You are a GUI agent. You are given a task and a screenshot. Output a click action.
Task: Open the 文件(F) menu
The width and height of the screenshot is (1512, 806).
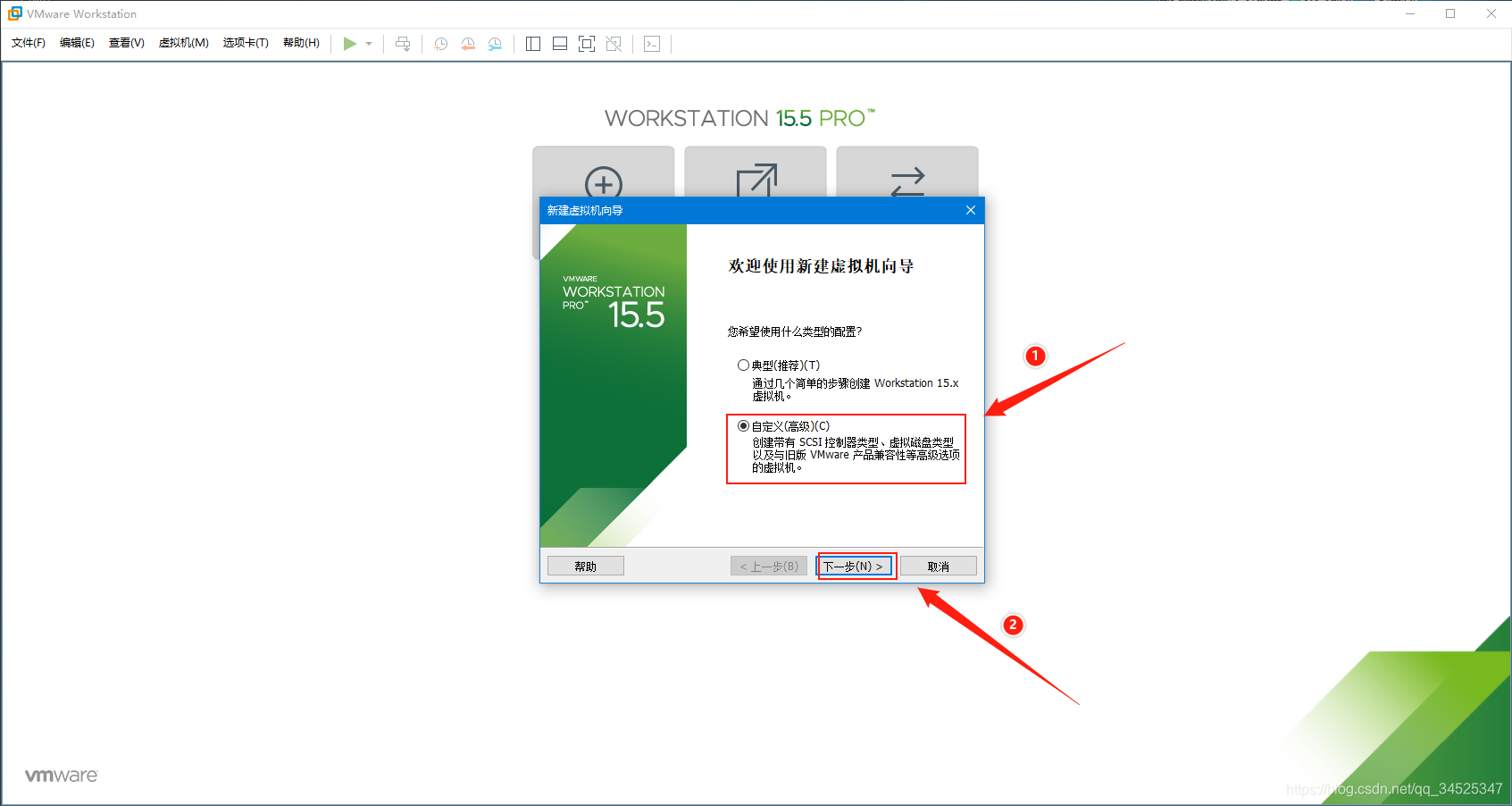point(29,43)
